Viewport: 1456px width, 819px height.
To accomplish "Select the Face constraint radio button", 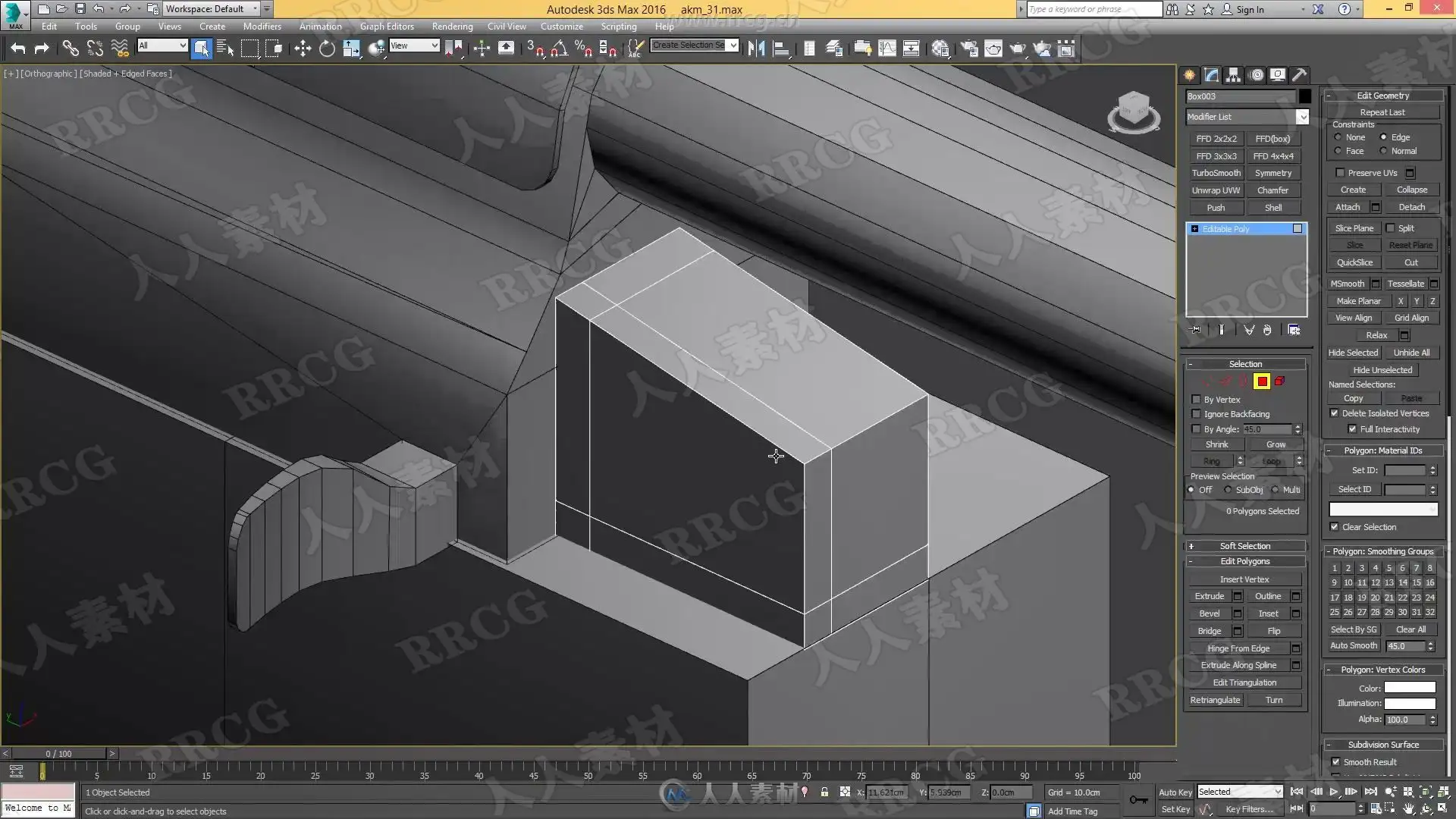I will pos(1338,151).
